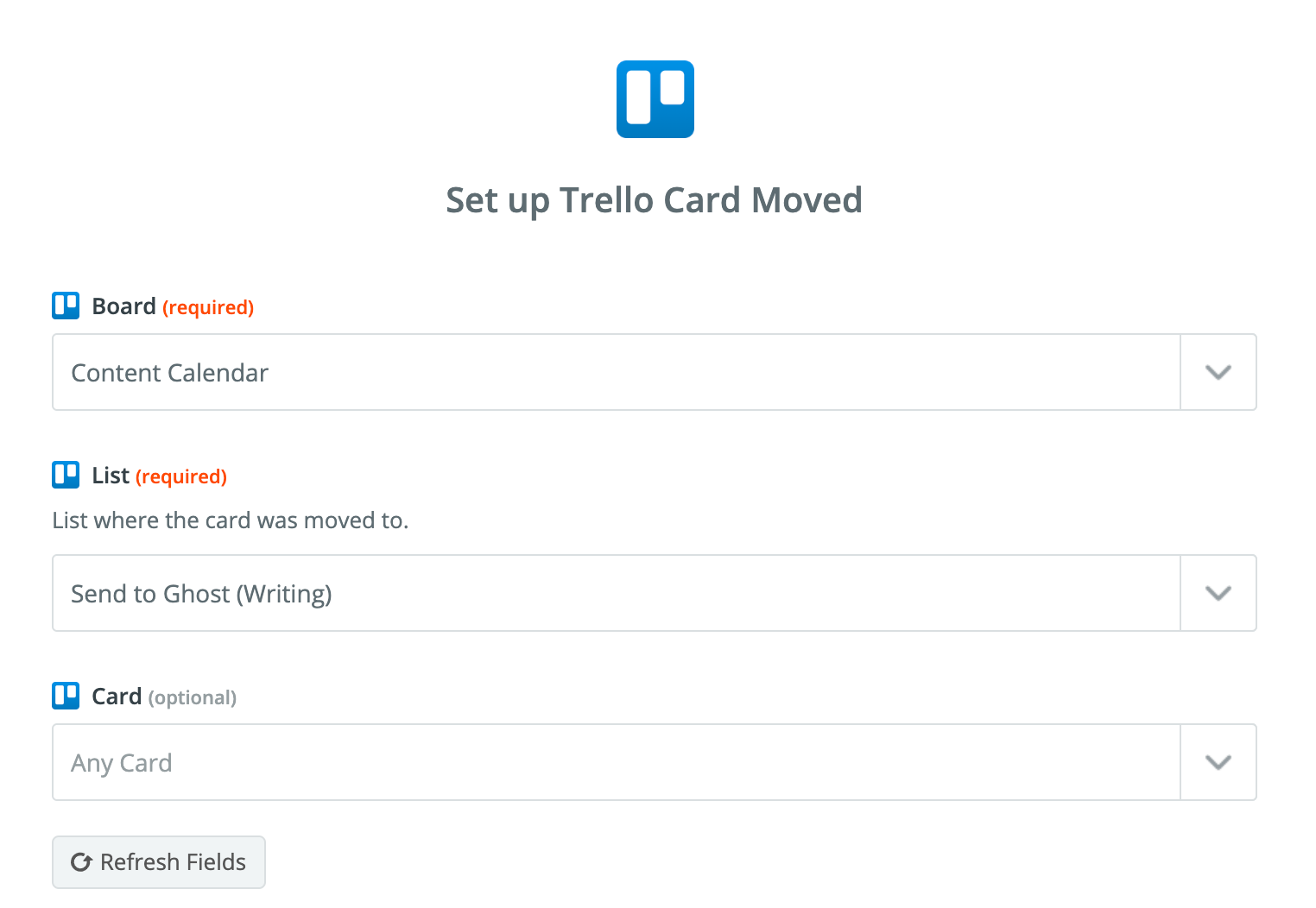Click the Card field label
This screenshot has height=908, width=1316.
tap(117, 697)
